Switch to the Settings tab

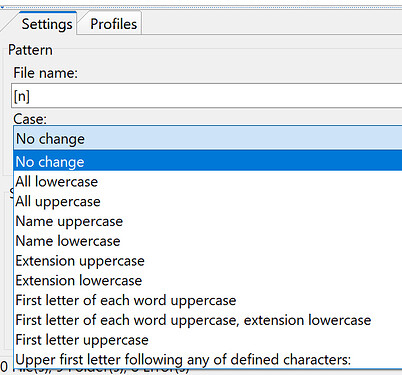point(47,24)
